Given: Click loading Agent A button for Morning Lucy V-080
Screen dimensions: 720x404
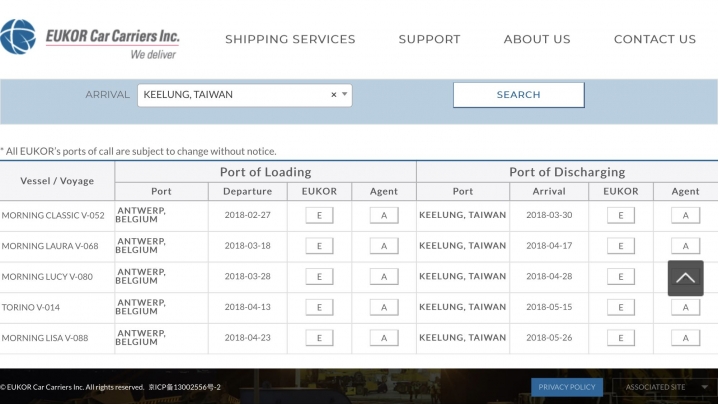Looking at the screenshot, I should pos(384,277).
